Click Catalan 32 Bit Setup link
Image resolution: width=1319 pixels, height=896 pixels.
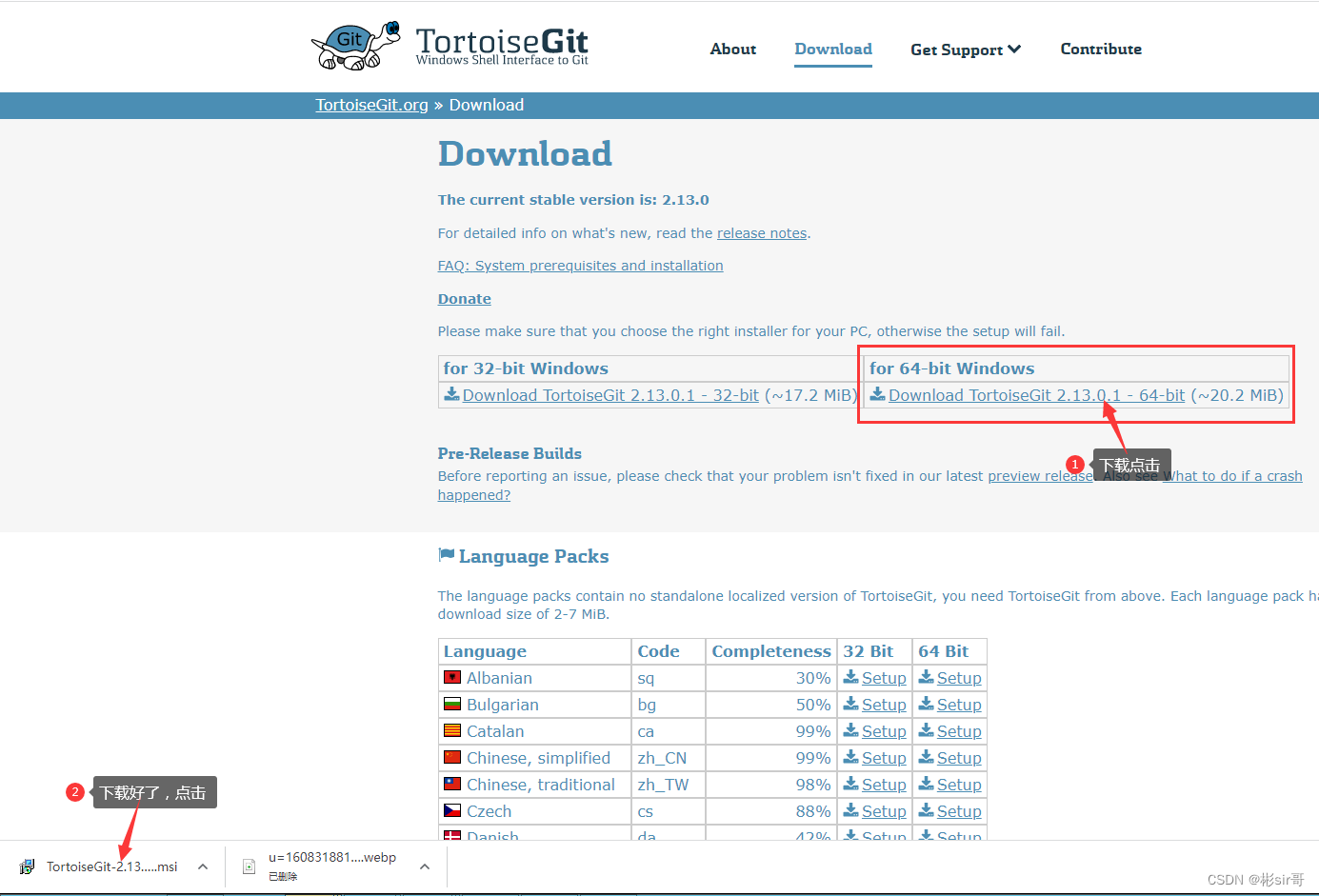click(884, 731)
